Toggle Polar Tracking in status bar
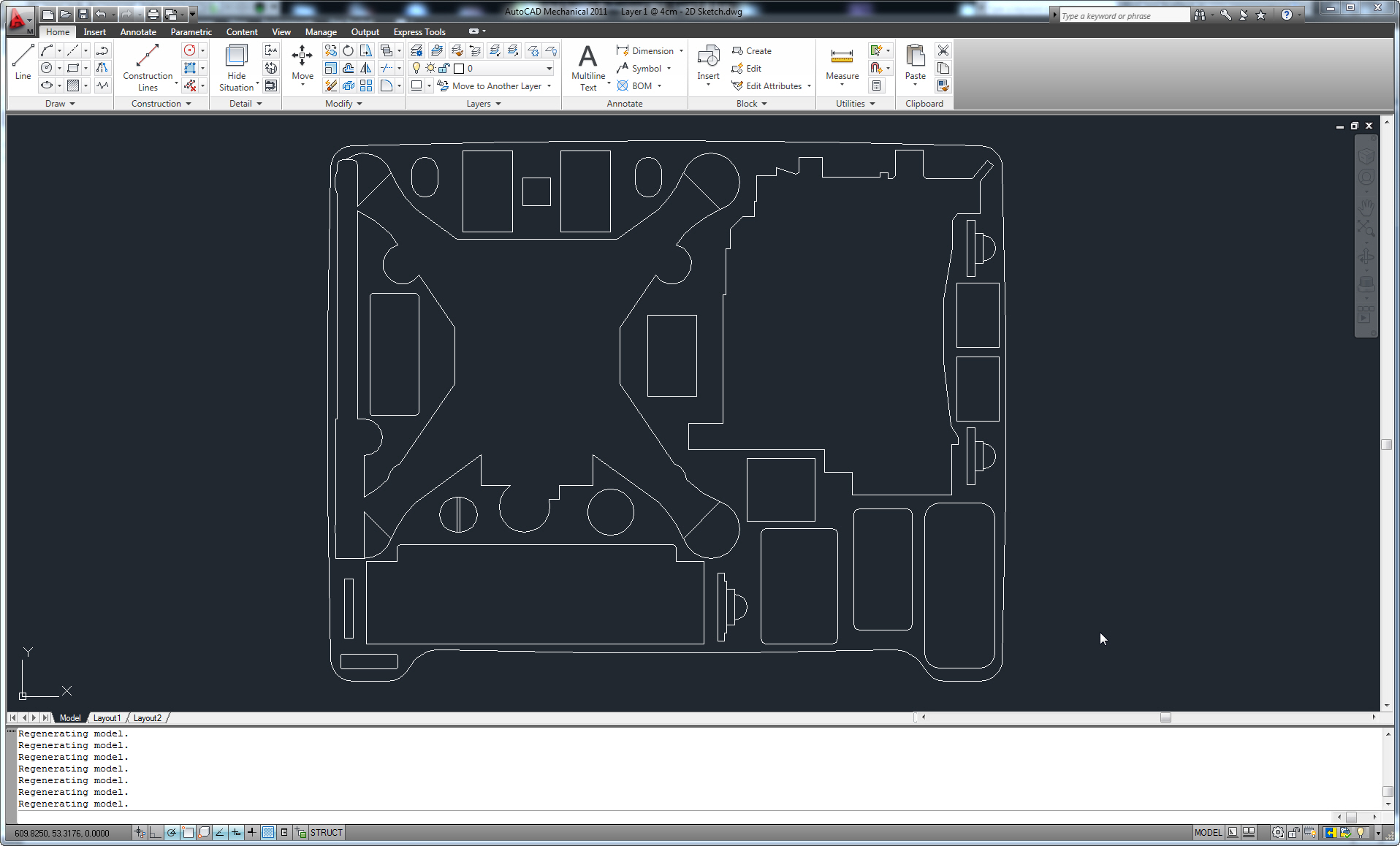The height and width of the screenshot is (846, 1400). coord(172,832)
